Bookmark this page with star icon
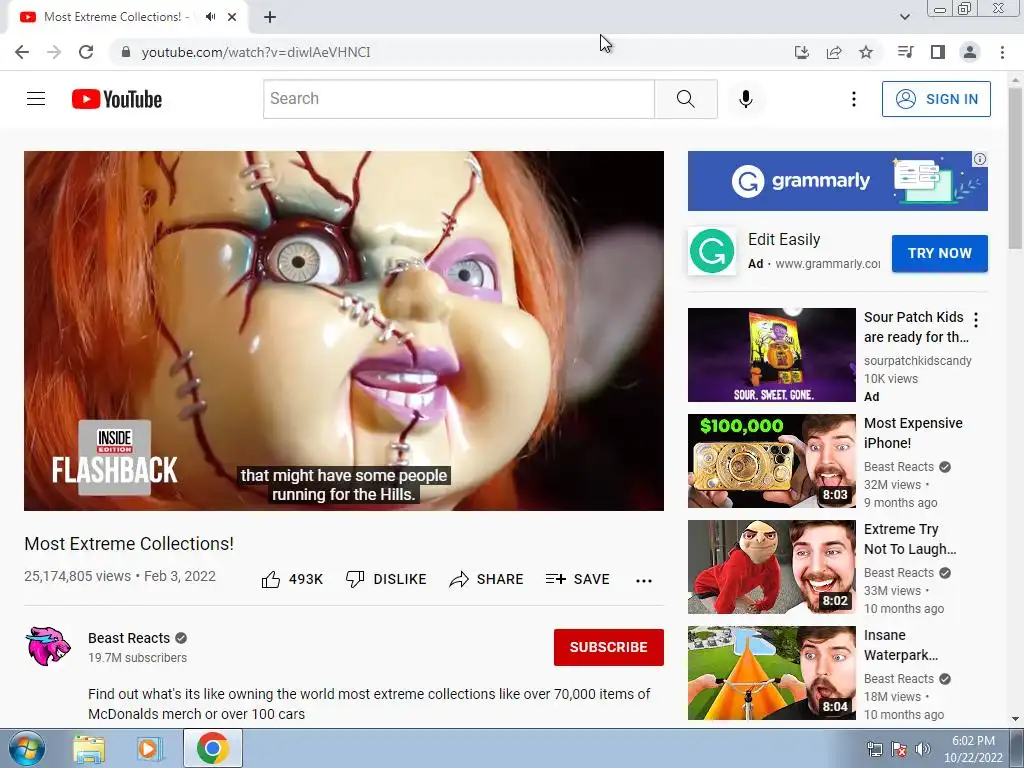Screen dimensions: 1024x768 [866, 52]
